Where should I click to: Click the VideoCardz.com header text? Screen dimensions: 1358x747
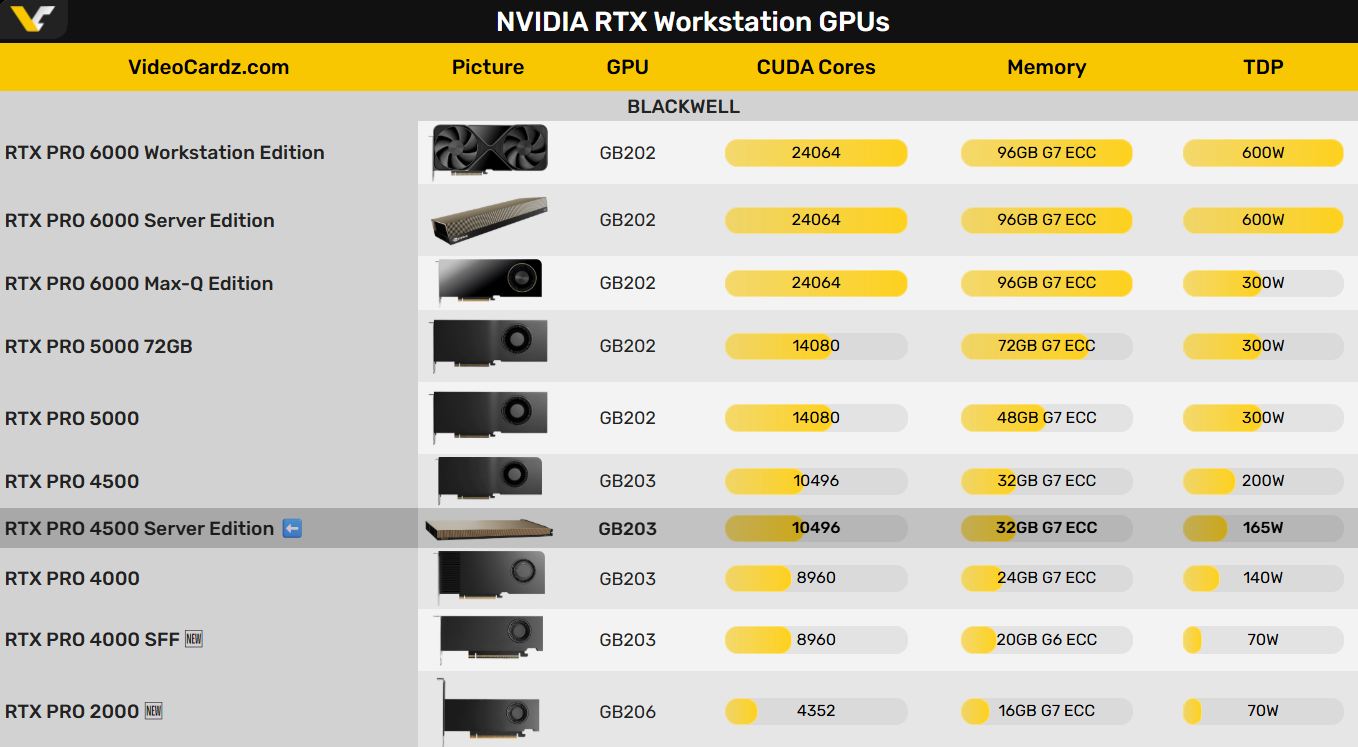pos(208,67)
